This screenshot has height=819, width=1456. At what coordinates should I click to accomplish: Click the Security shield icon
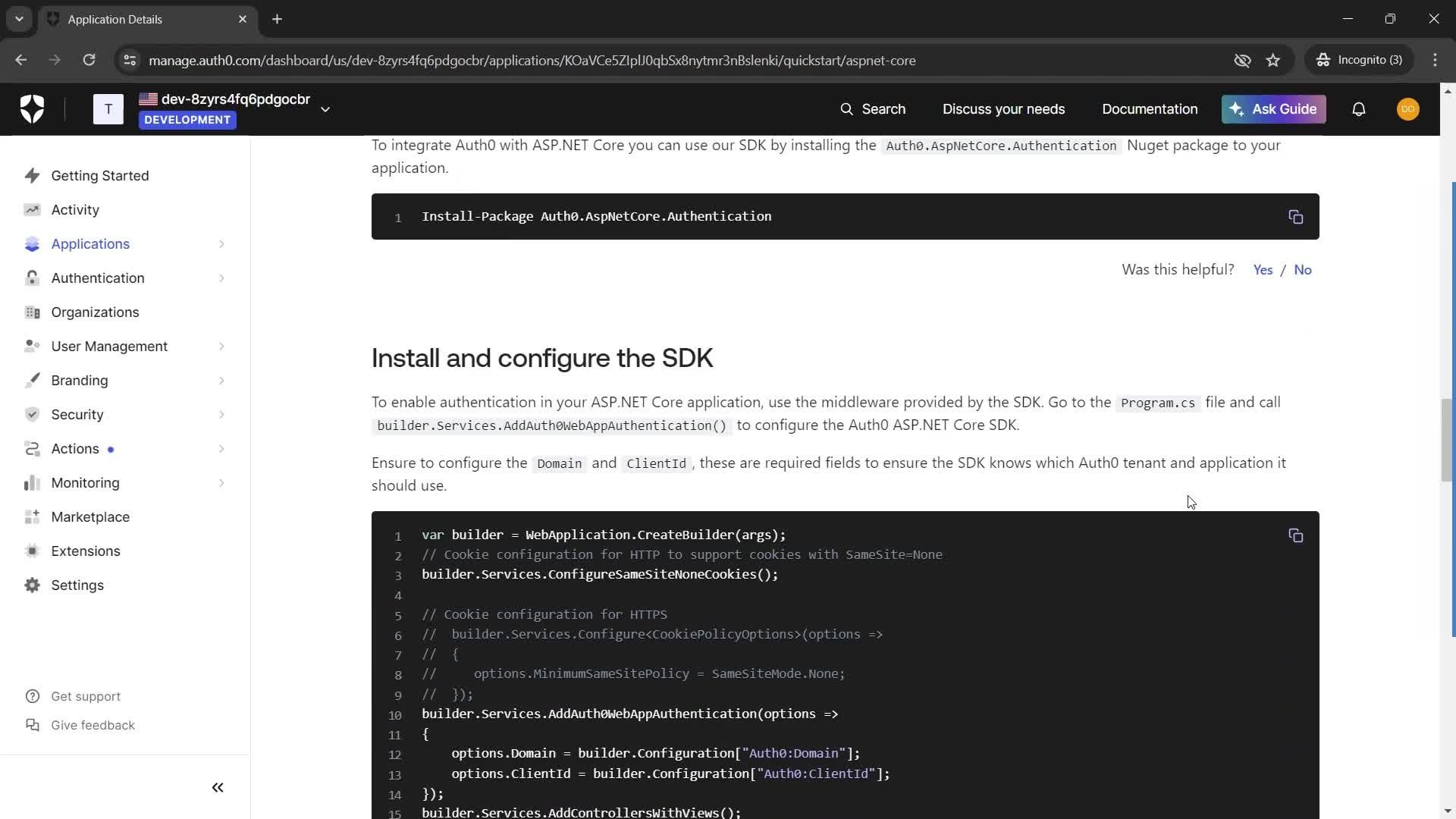[32, 415]
